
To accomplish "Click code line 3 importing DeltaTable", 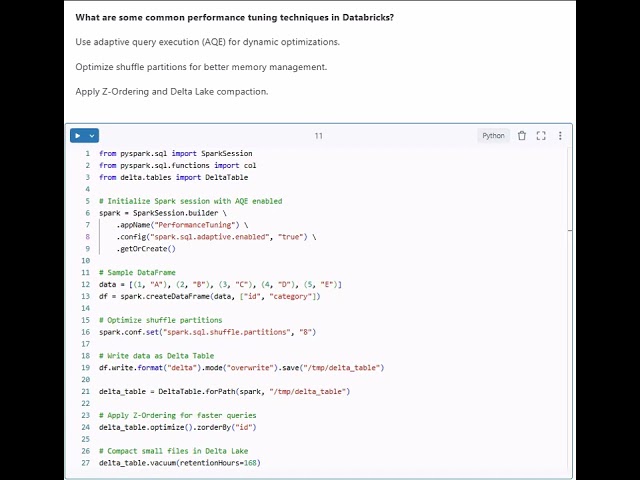I will [x=173, y=177].
